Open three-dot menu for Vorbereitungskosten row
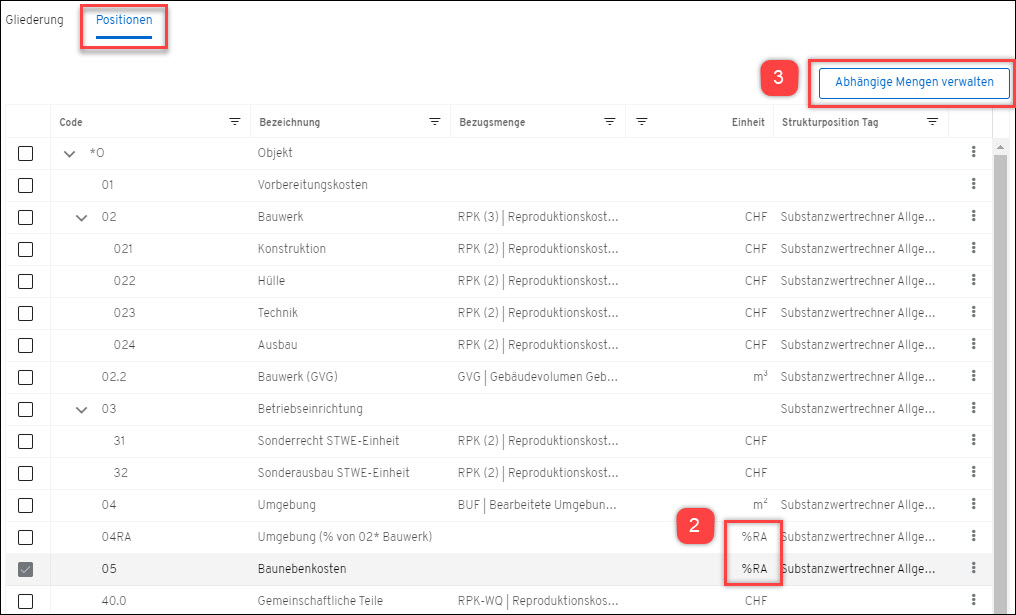1016x615 pixels. coord(973,184)
